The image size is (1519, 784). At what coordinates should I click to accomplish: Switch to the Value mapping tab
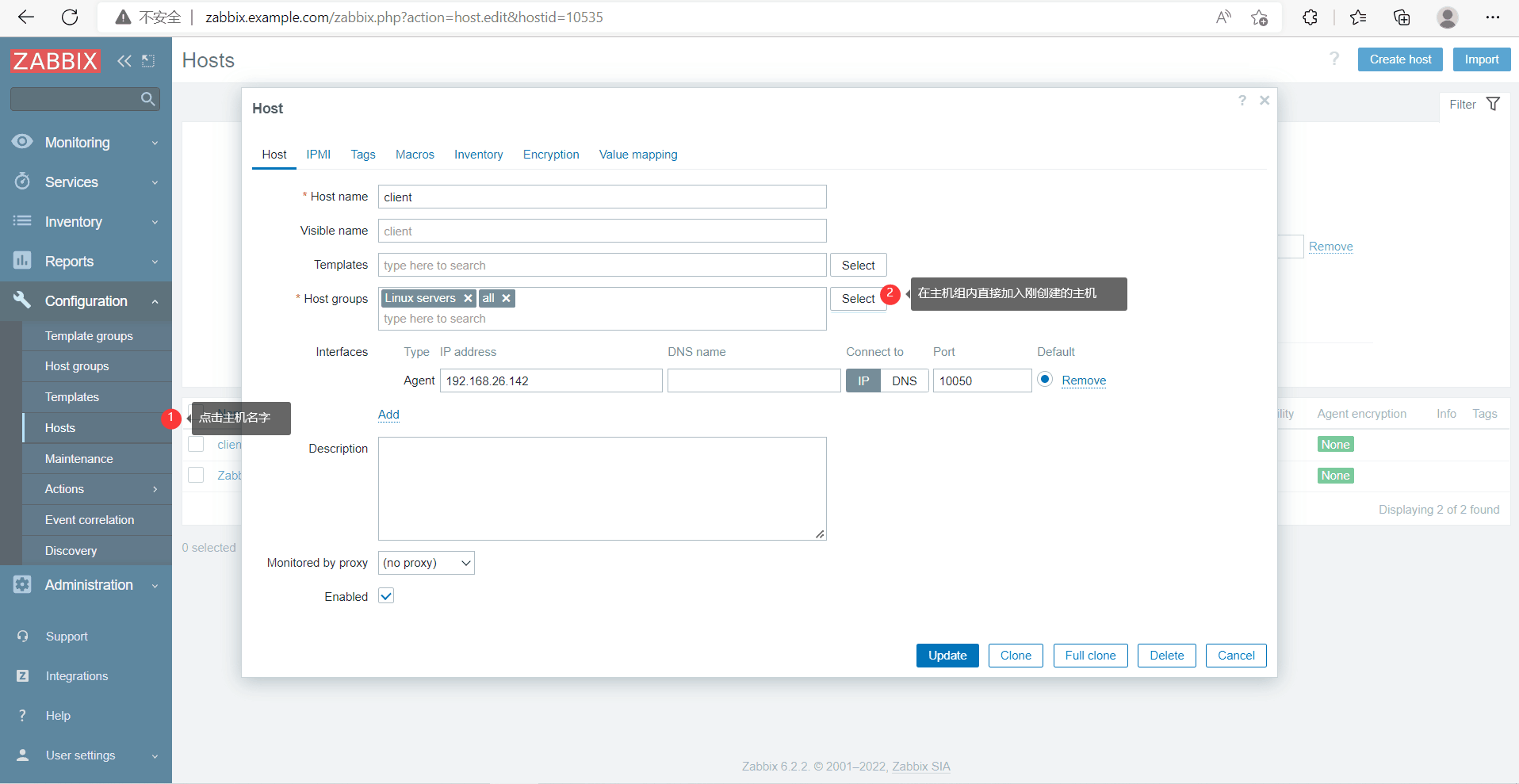click(638, 155)
